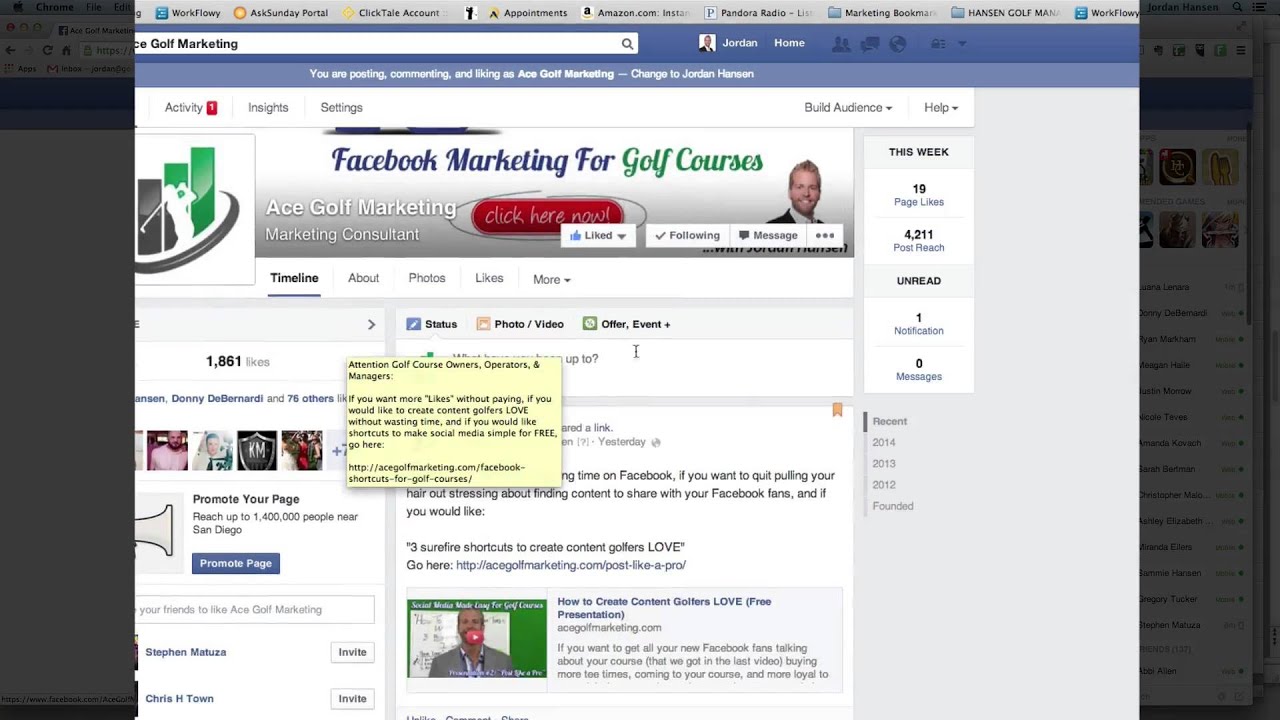1280x720 pixels.
Task: Expand the Help dropdown menu
Action: point(940,108)
